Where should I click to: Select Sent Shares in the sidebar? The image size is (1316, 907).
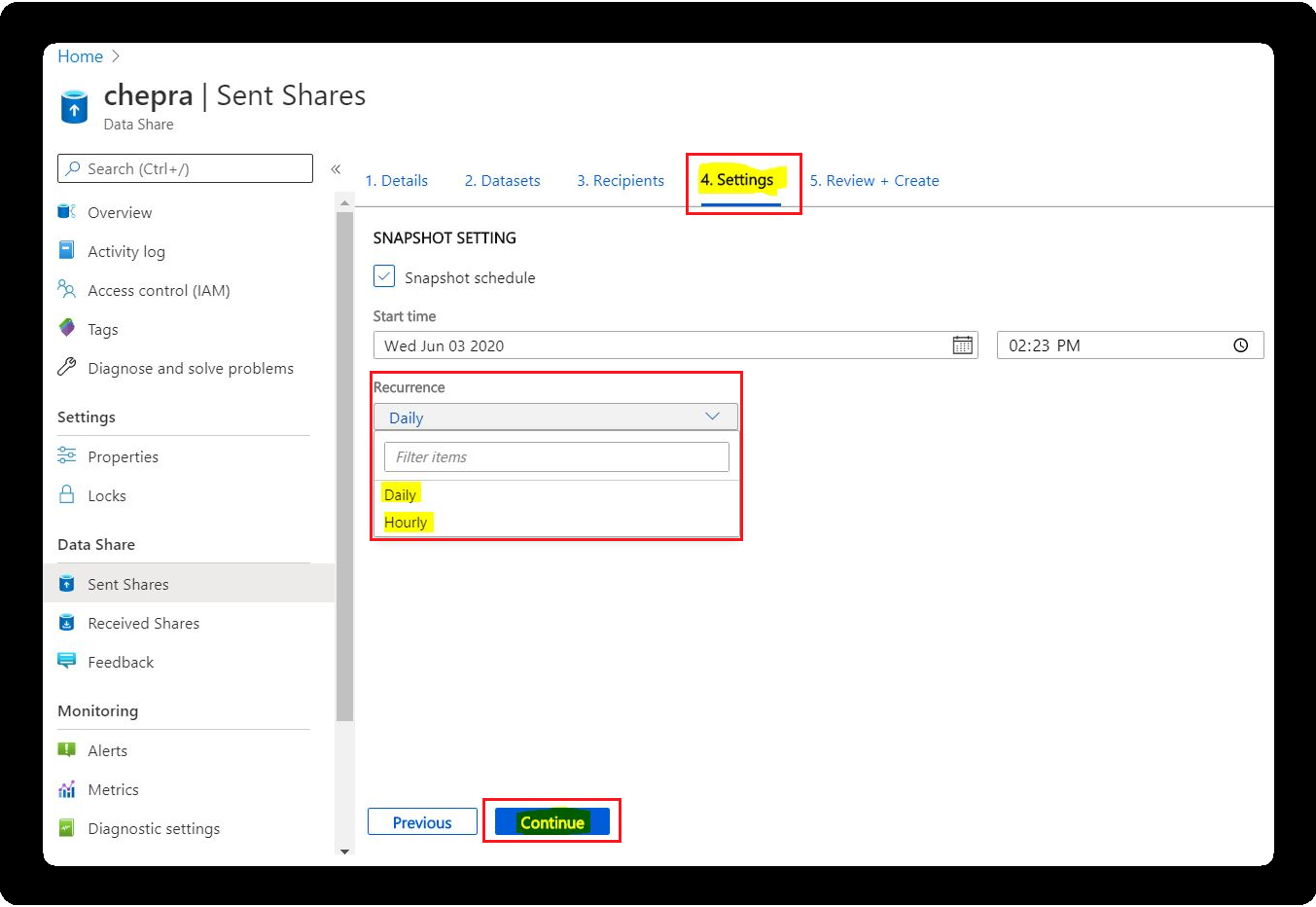point(189,584)
